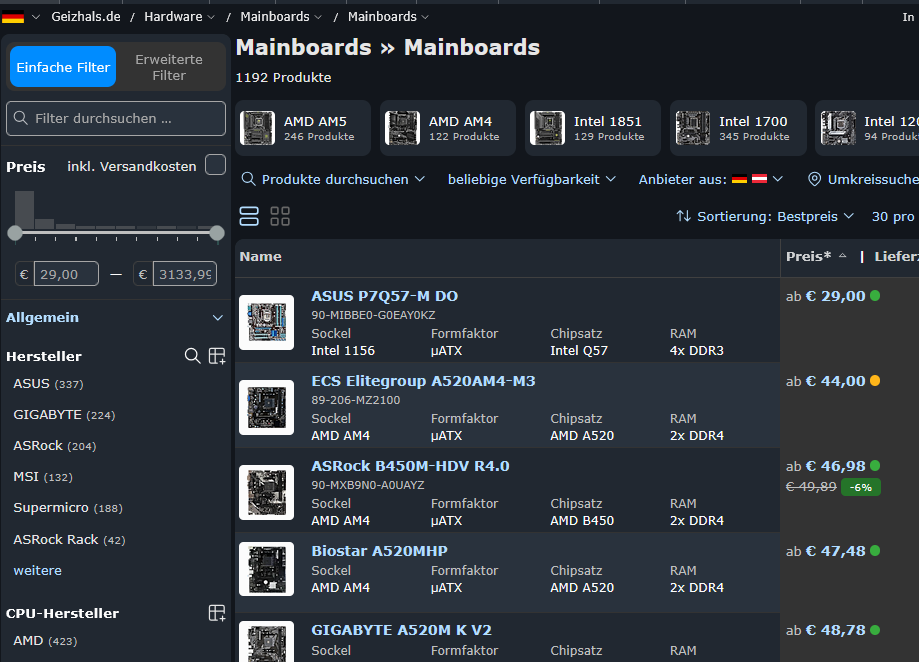
Task: Click Intel 1700 mainboard category image
Action: coord(693,128)
